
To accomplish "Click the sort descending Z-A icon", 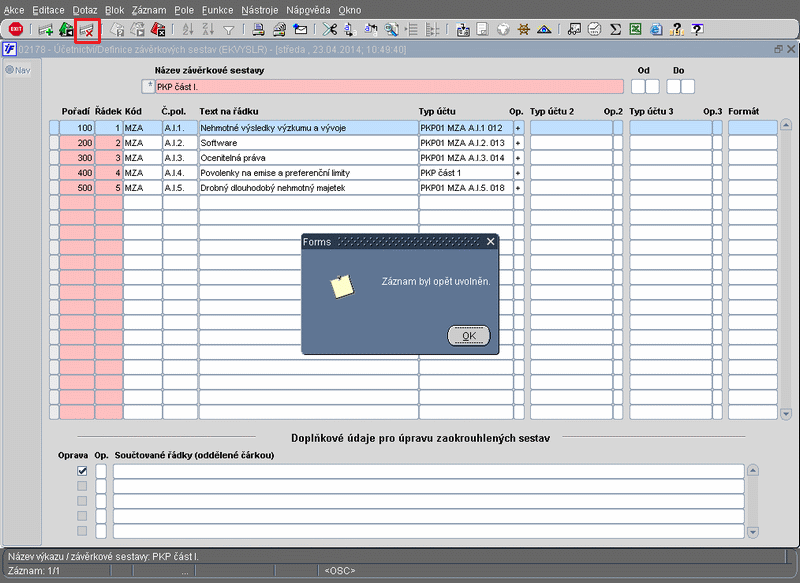I will [x=208, y=30].
